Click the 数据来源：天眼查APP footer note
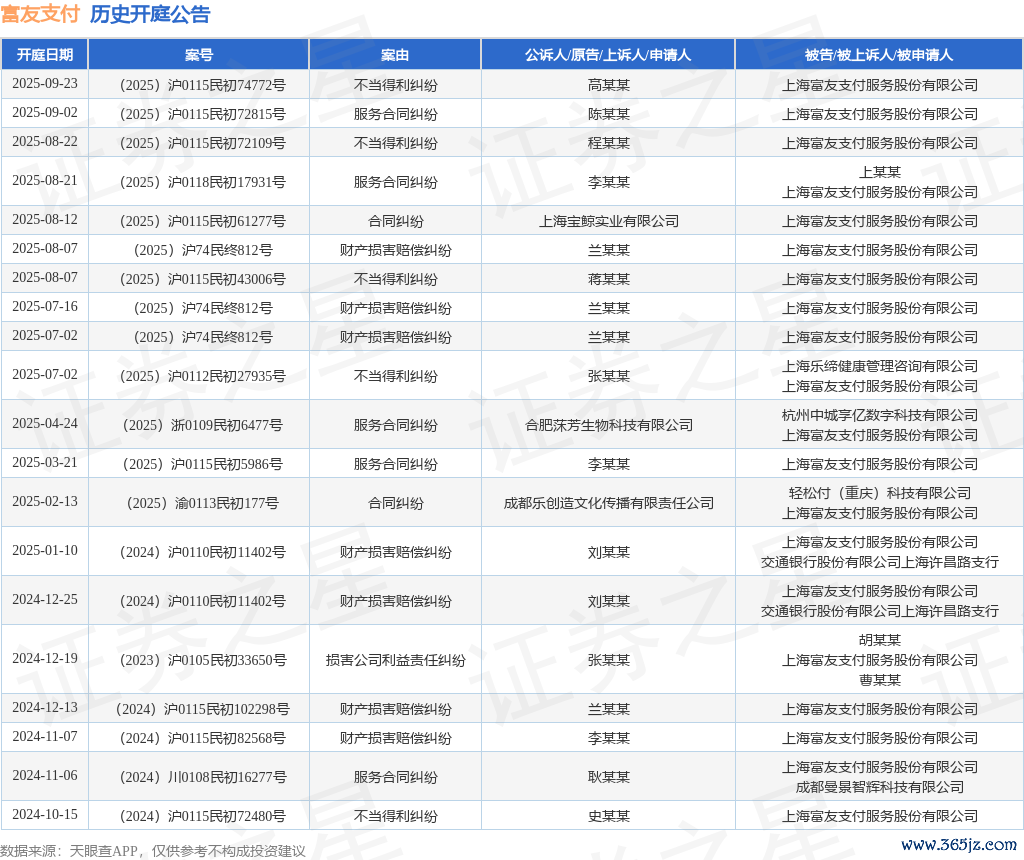Viewport: 1024px width, 860px height. click(x=153, y=851)
